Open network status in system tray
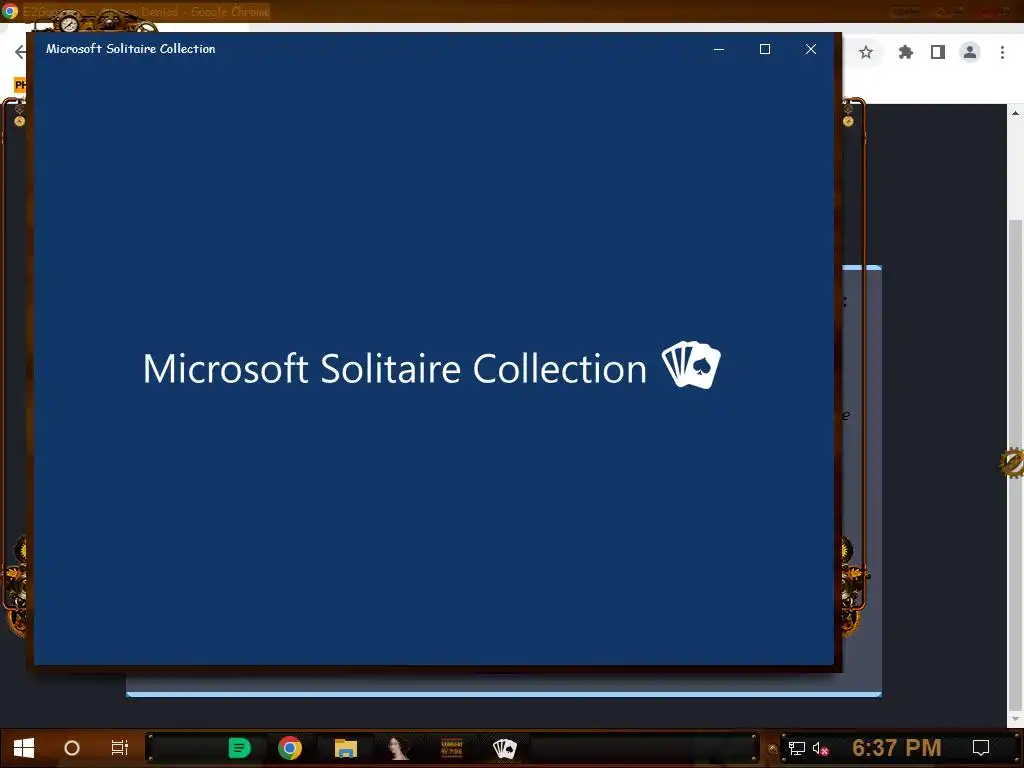This screenshot has height=768, width=1024. 797,748
